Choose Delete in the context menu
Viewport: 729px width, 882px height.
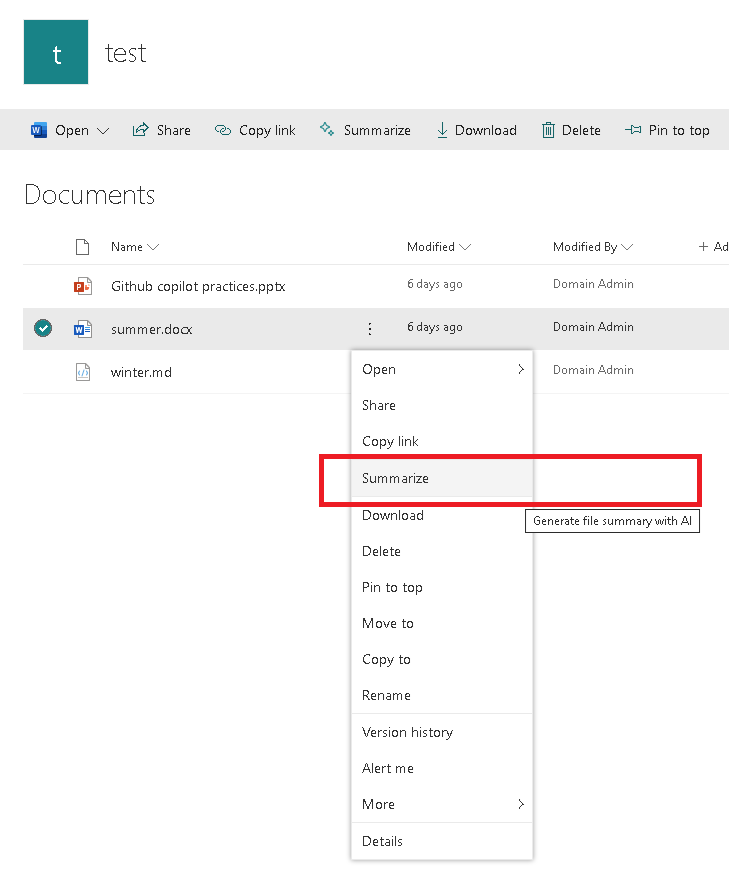[442, 551]
